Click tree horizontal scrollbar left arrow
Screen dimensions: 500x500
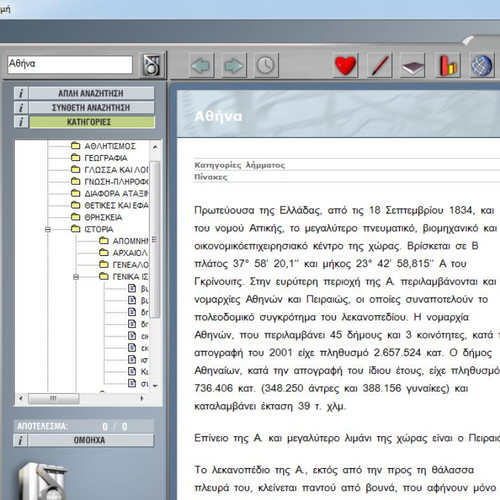click(x=21, y=398)
